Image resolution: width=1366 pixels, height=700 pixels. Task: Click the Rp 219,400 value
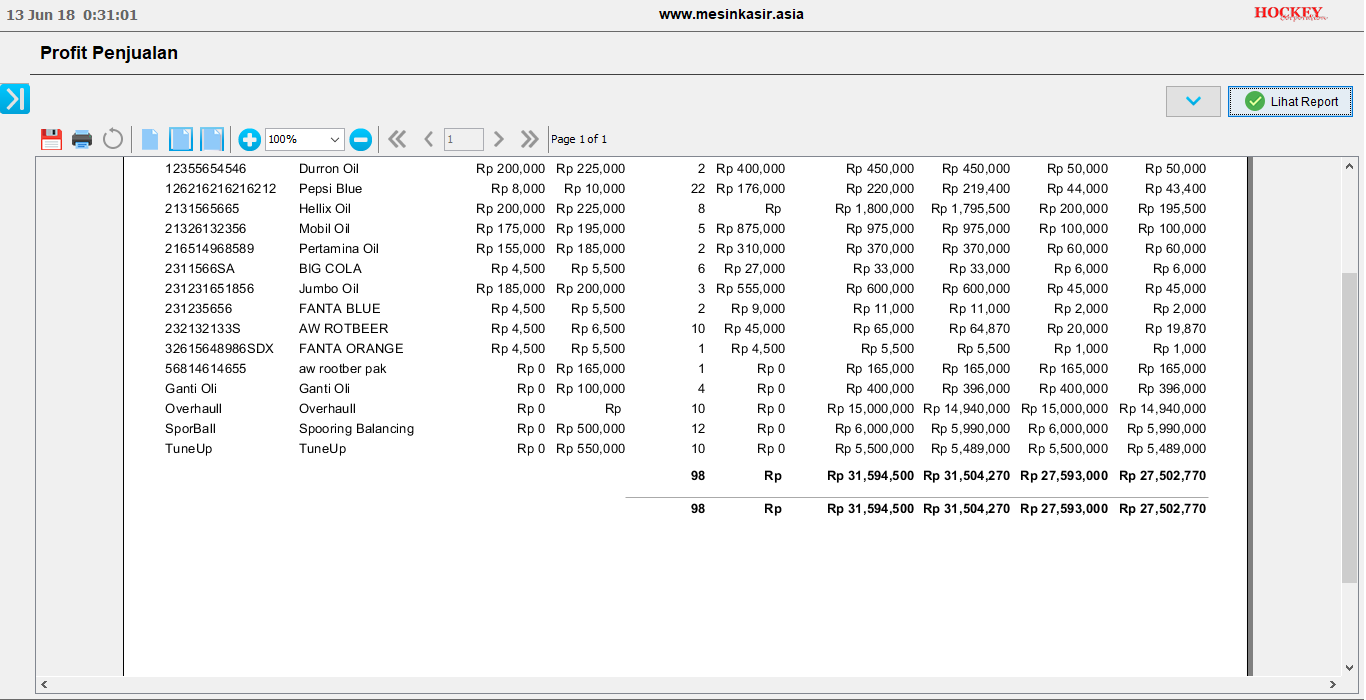976,189
